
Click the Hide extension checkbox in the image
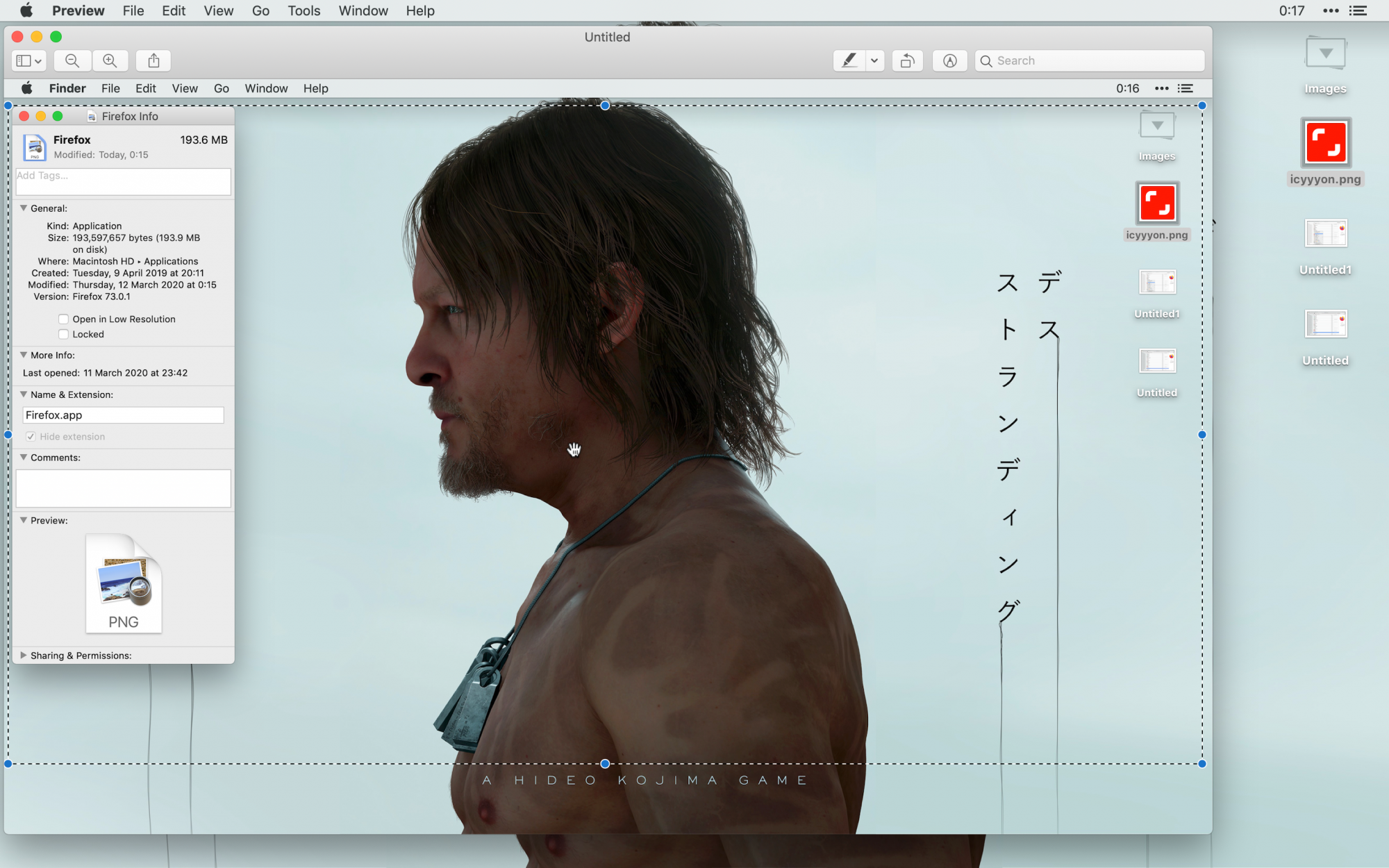[31, 437]
